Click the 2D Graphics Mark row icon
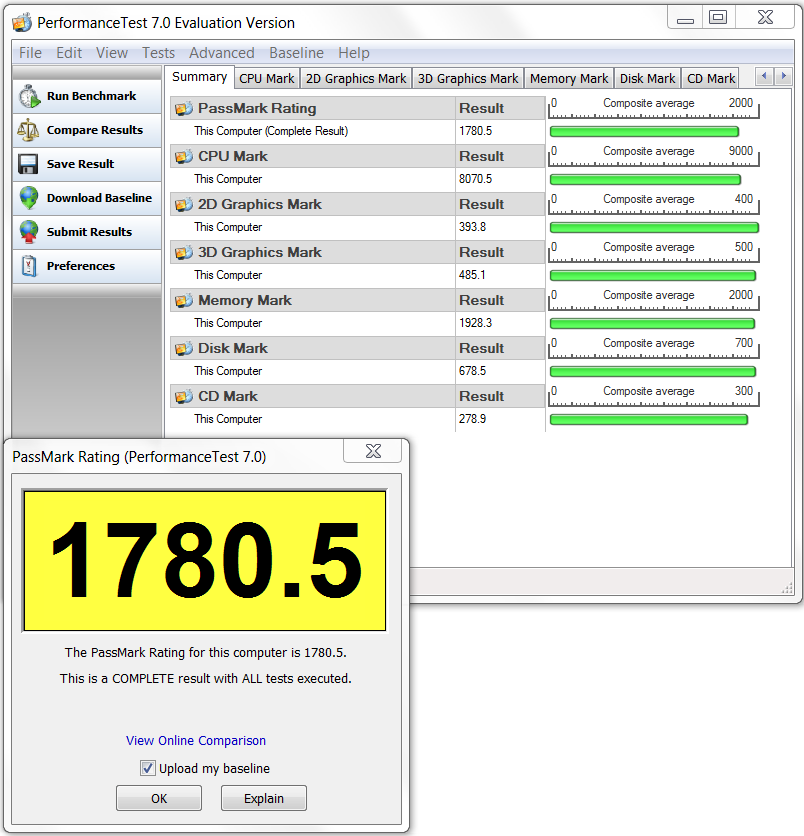The height and width of the screenshot is (836, 804). tap(183, 204)
